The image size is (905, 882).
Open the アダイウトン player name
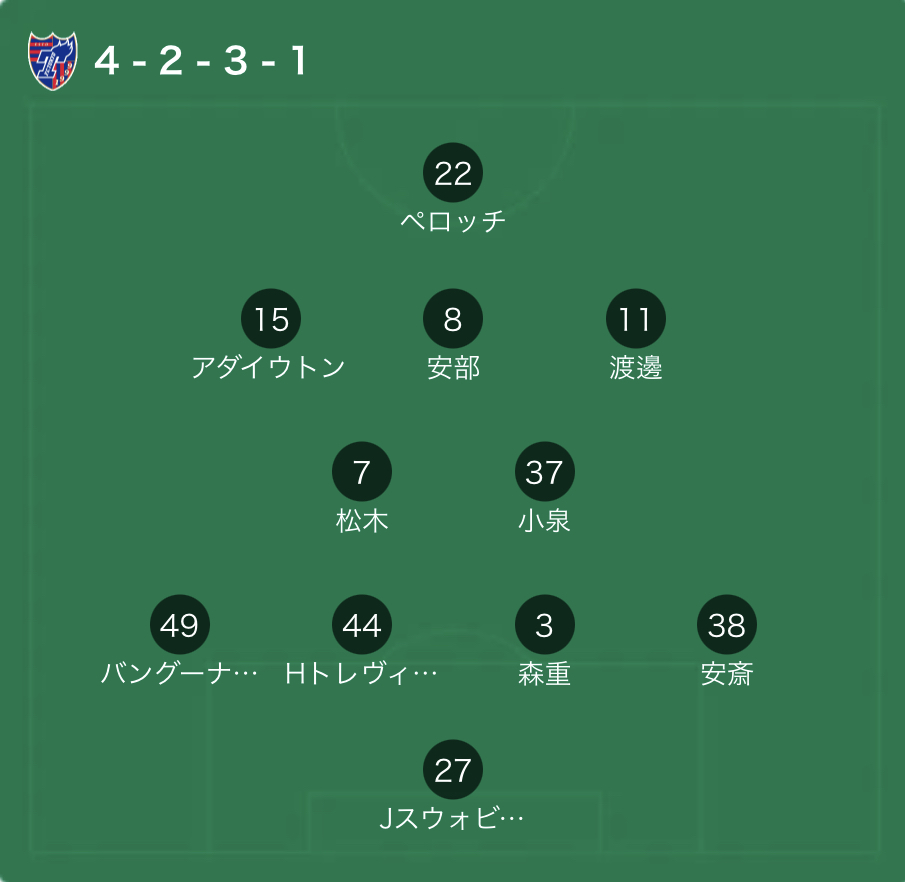[268, 367]
